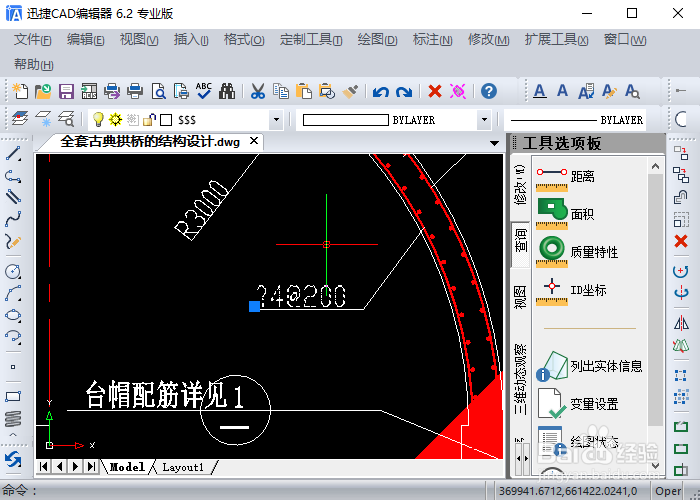This screenshot has height=500, width=700.
Task: Open the 编辑(E) menu
Action: pos(85,40)
